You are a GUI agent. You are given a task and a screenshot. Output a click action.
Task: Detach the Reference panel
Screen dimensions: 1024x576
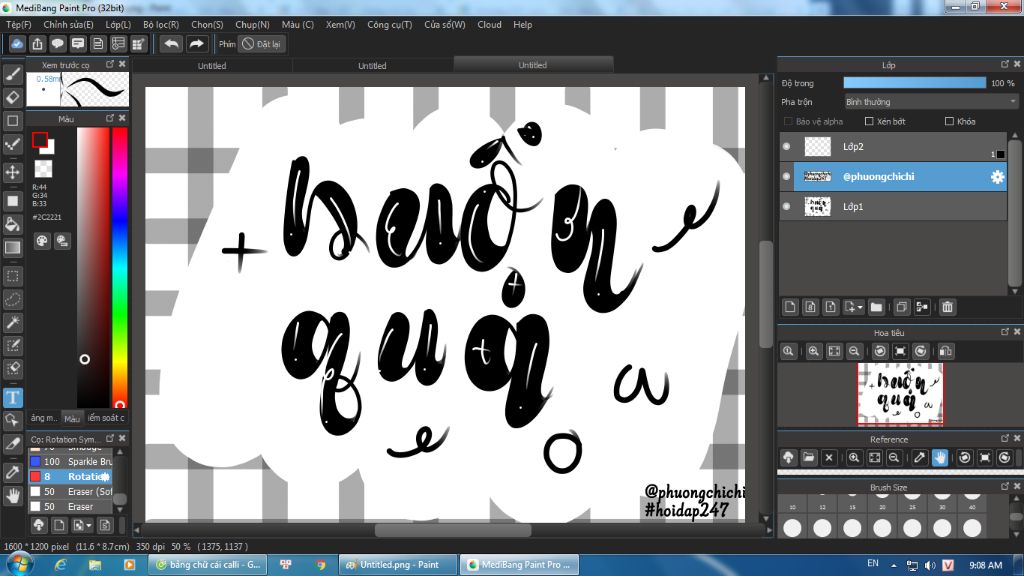pos(1004,438)
